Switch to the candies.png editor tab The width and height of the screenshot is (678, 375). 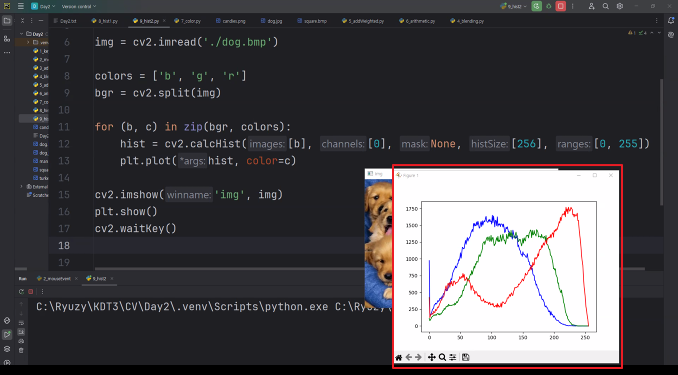coord(230,21)
